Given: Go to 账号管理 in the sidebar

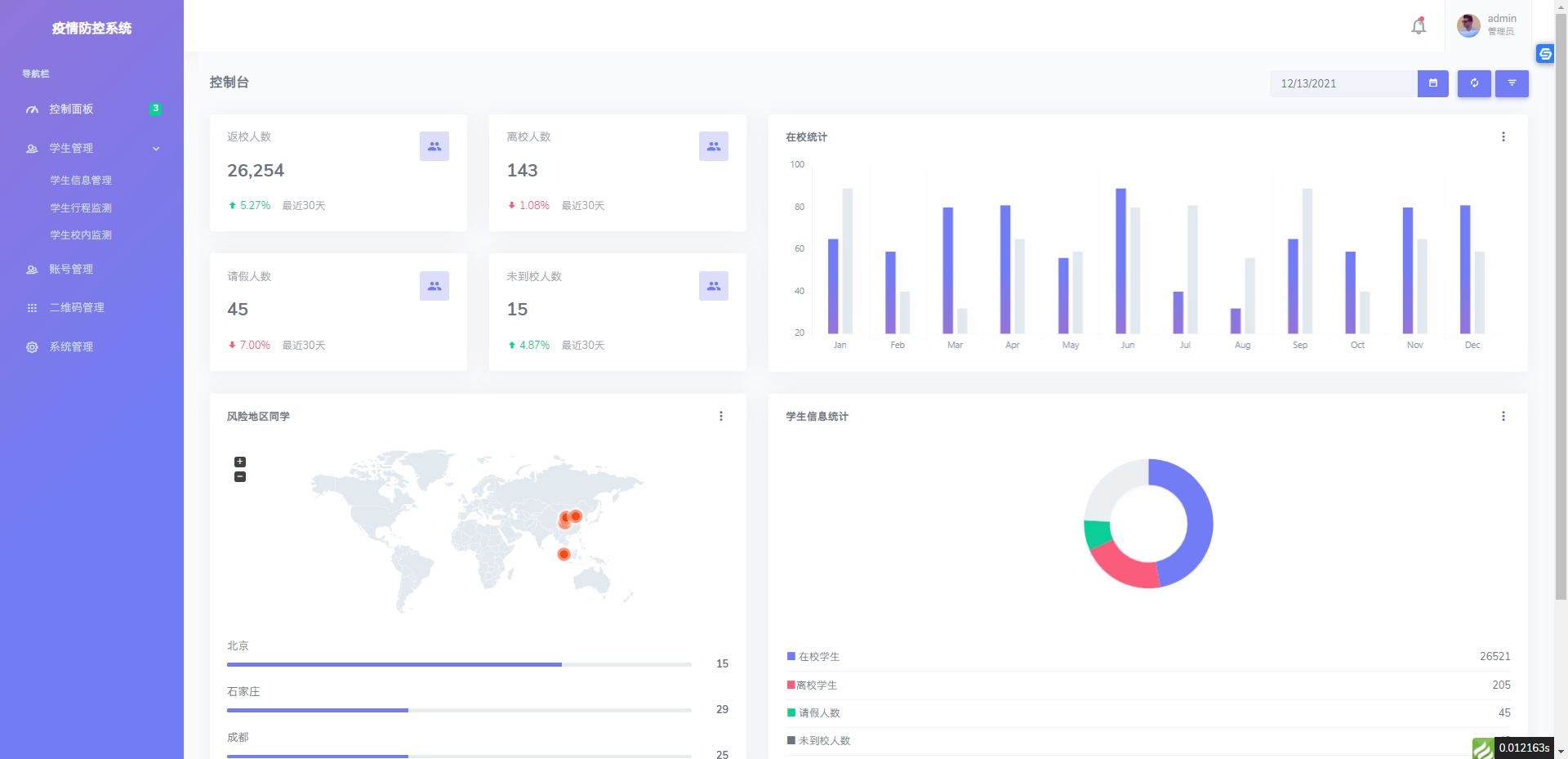Looking at the screenshot, I should [x=71, y=270].
